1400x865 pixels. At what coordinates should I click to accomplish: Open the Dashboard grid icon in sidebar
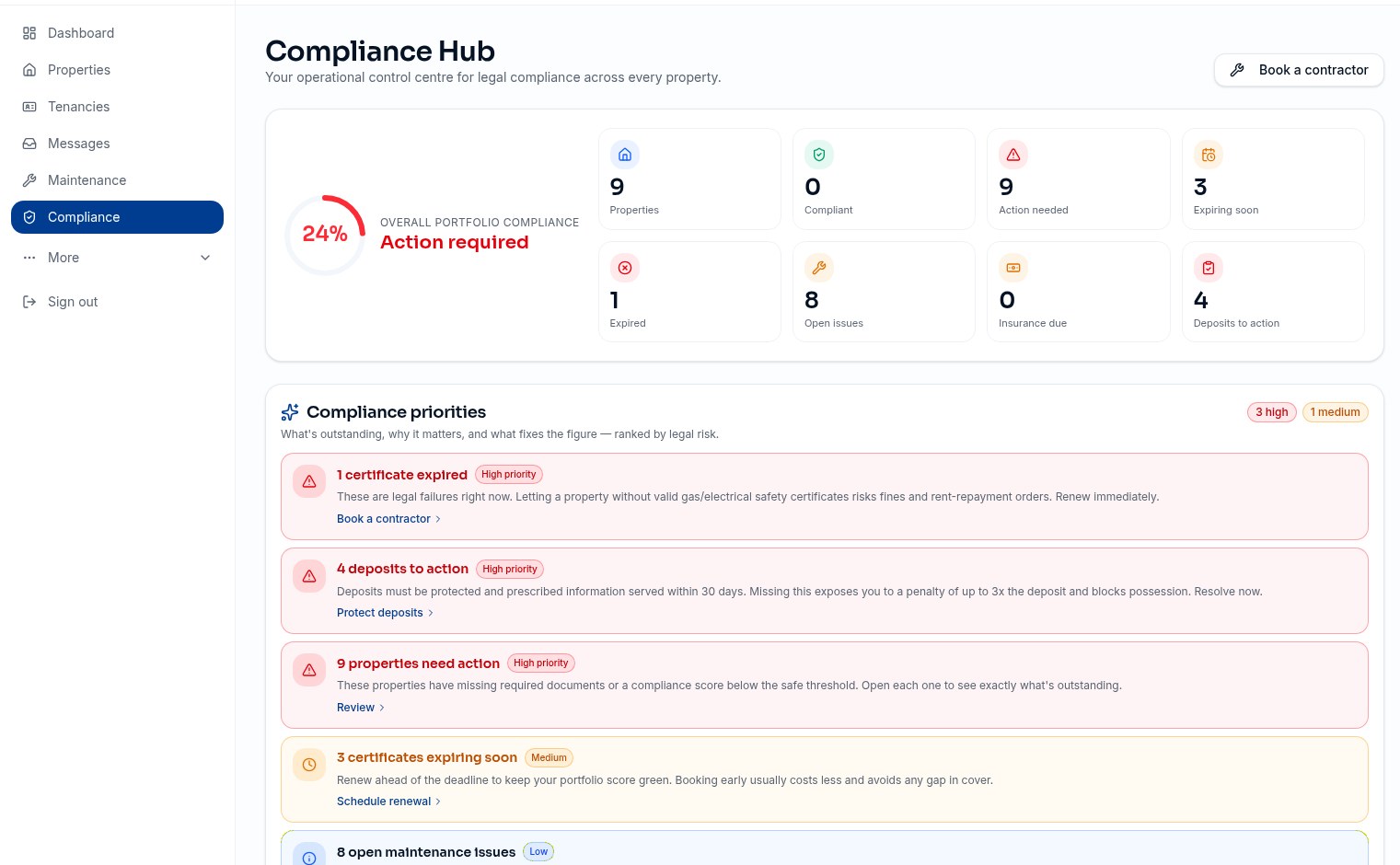pyautogui.click(x=29, y=33)
